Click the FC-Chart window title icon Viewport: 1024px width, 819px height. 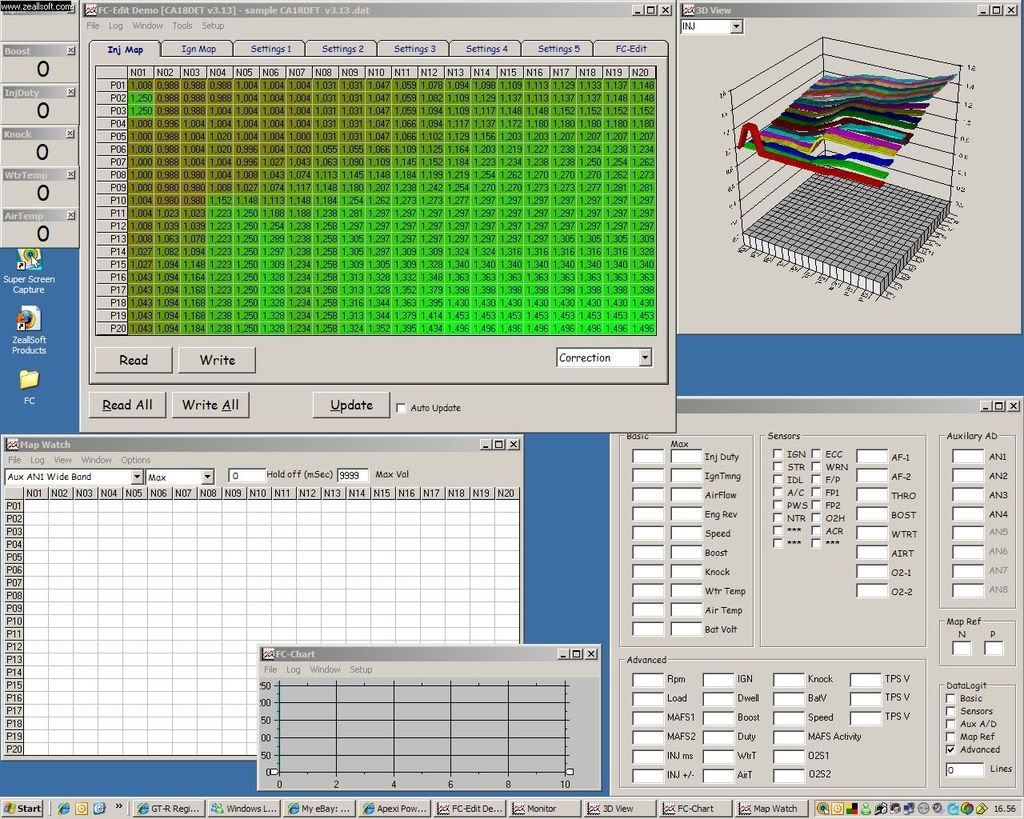268,654
